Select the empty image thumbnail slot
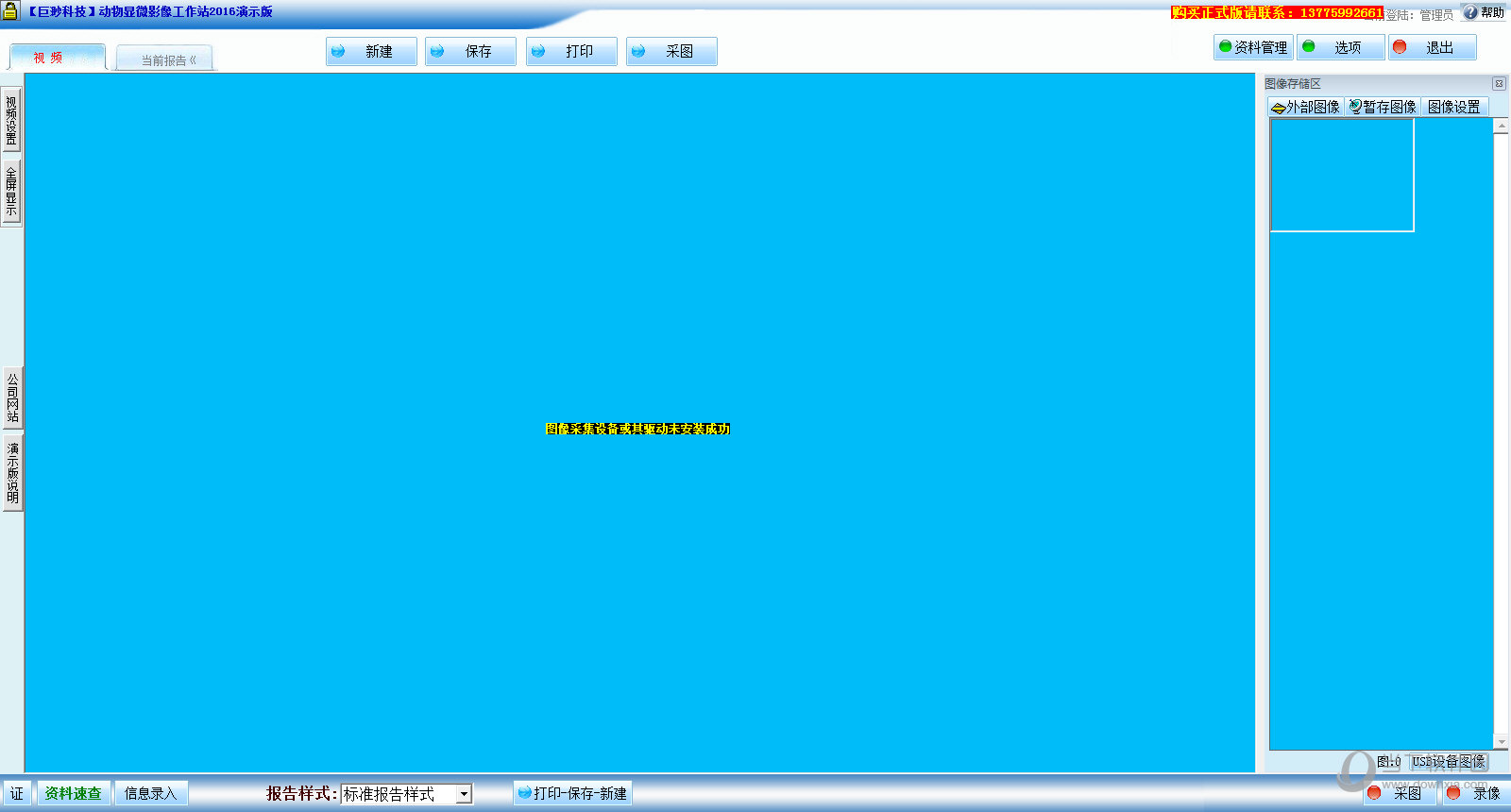 pos(1342,175)
